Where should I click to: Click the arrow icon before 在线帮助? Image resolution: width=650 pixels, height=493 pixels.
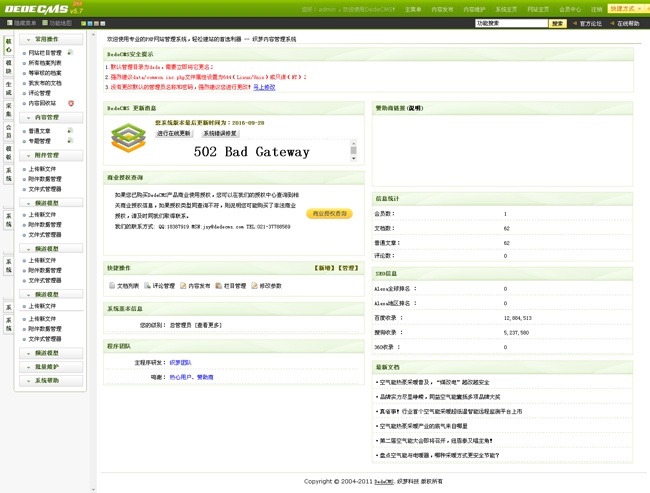tap(612, 23)
